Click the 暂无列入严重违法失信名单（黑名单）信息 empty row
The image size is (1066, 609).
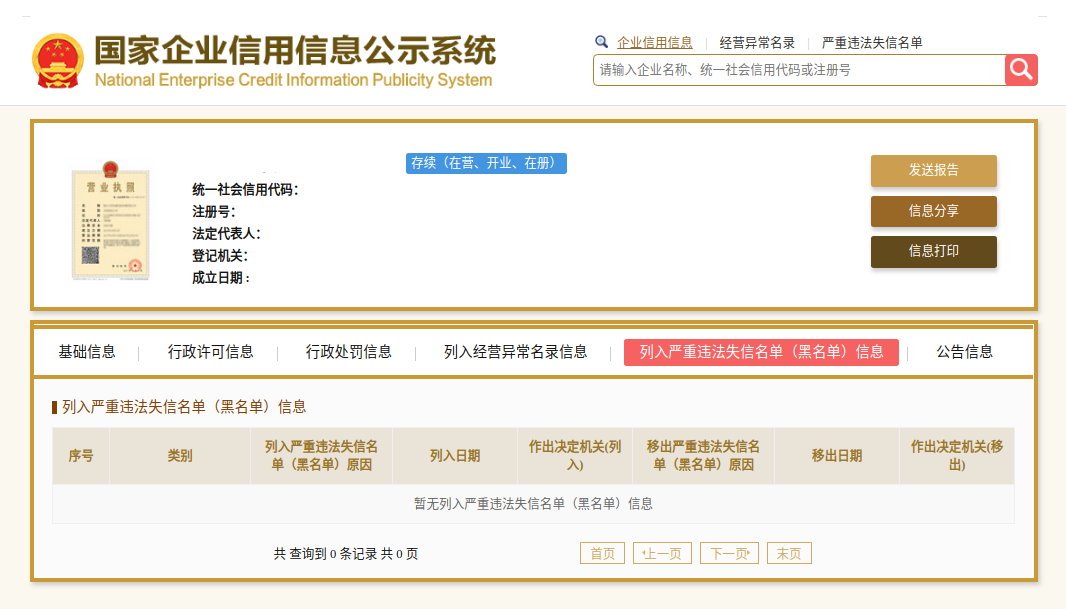(x=534, y=504)
